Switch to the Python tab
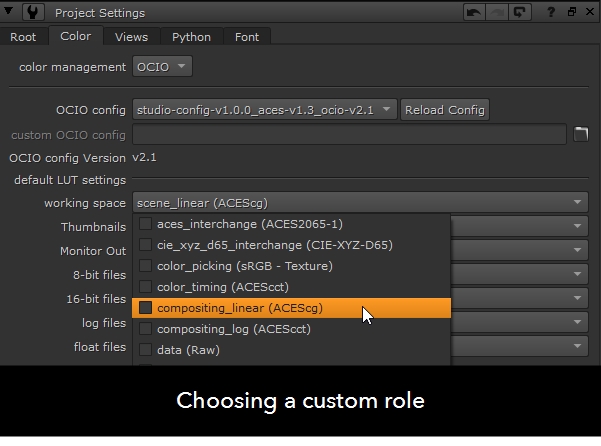 coord(191,37)
